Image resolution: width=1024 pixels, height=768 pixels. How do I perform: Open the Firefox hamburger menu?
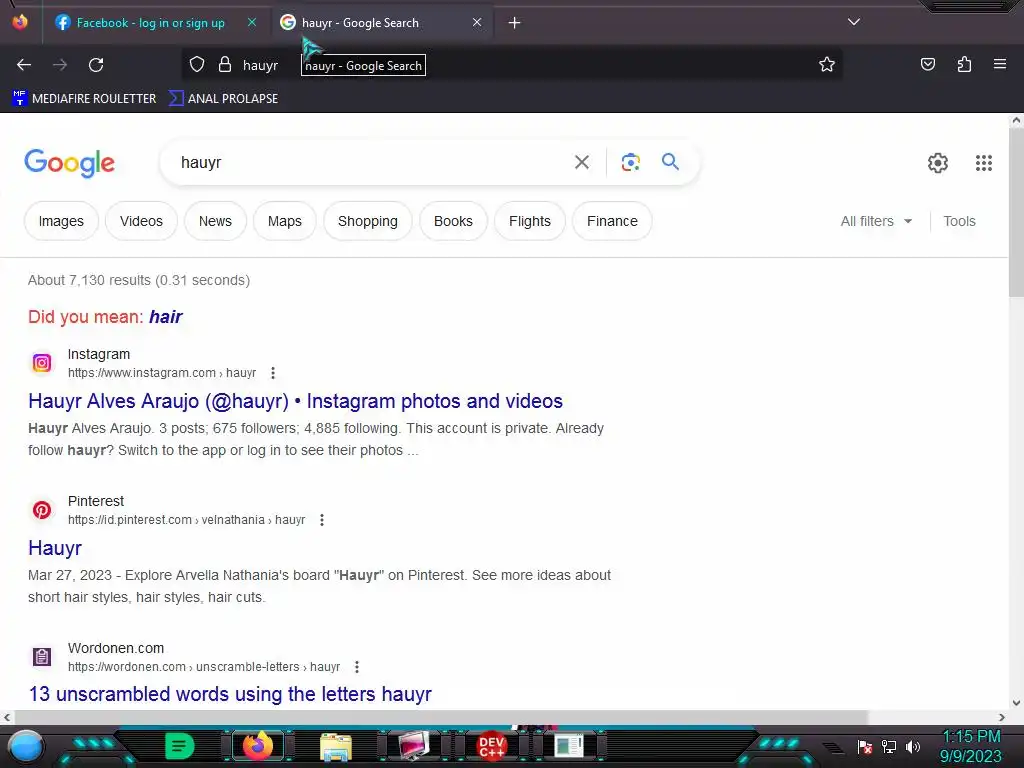999,64
